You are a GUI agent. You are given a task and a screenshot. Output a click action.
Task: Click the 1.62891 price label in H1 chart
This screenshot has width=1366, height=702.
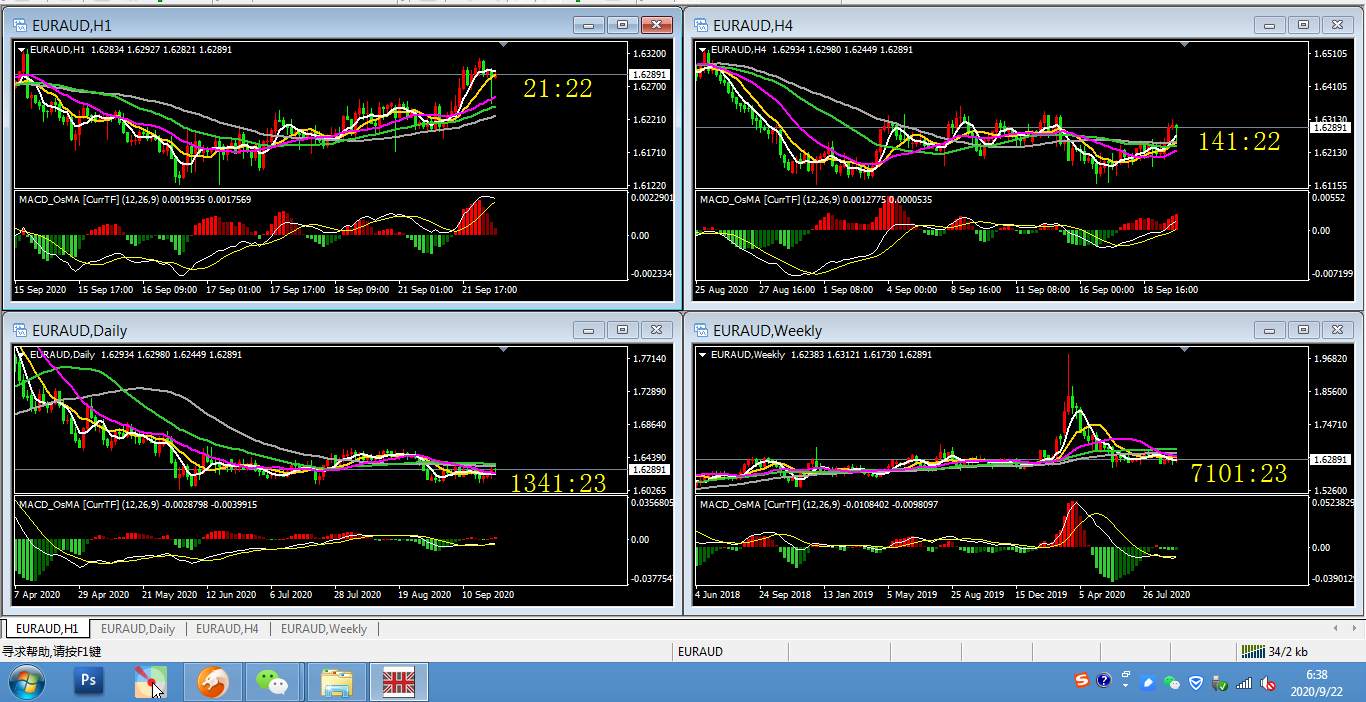click(649, 75)
